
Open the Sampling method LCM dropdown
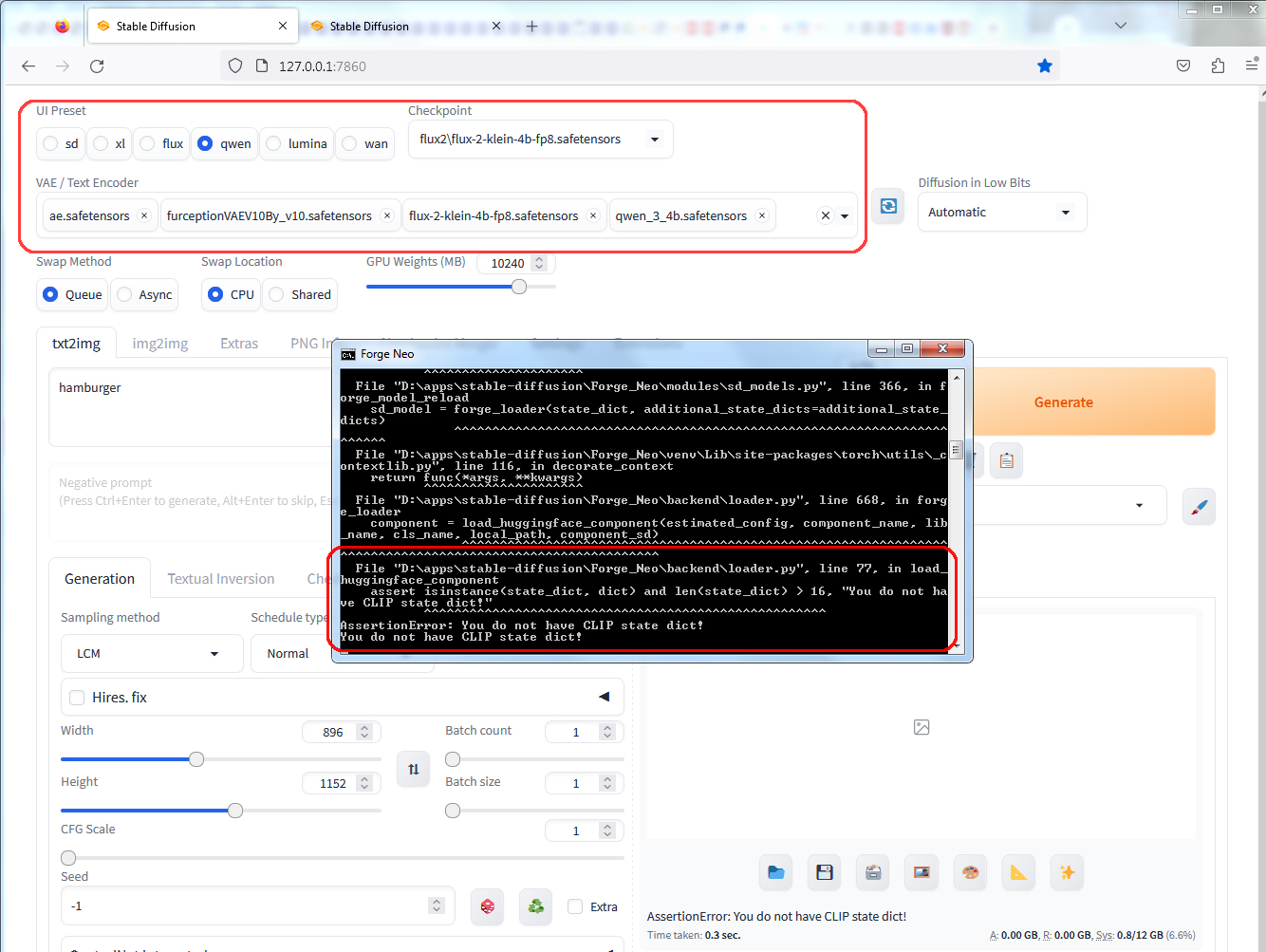152,653
